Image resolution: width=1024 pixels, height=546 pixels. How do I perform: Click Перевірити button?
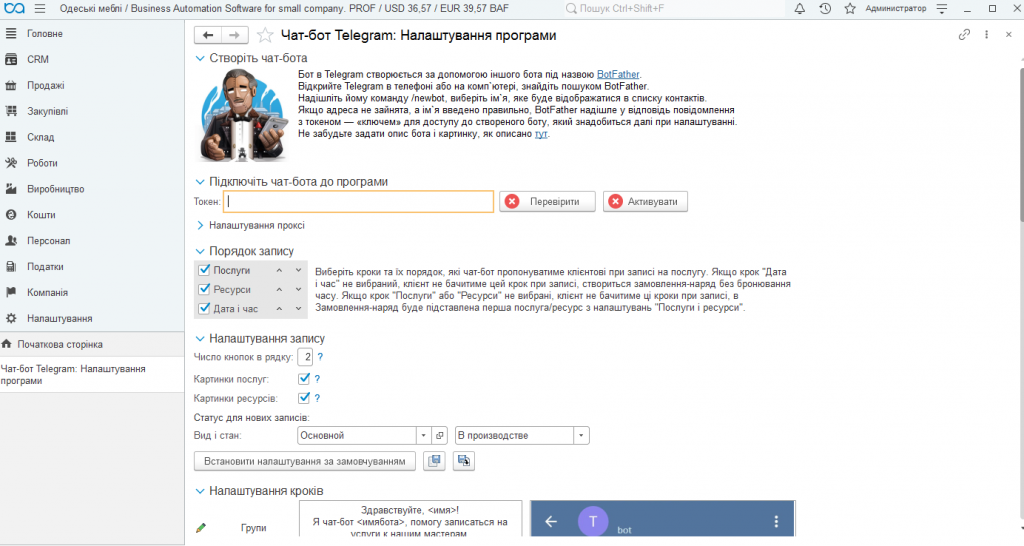point(547,202)
